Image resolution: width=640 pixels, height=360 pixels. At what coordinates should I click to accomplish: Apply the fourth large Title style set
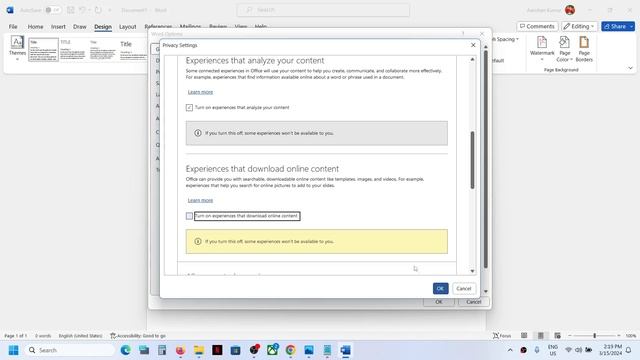pyautogui.click(x=132, y=49)
